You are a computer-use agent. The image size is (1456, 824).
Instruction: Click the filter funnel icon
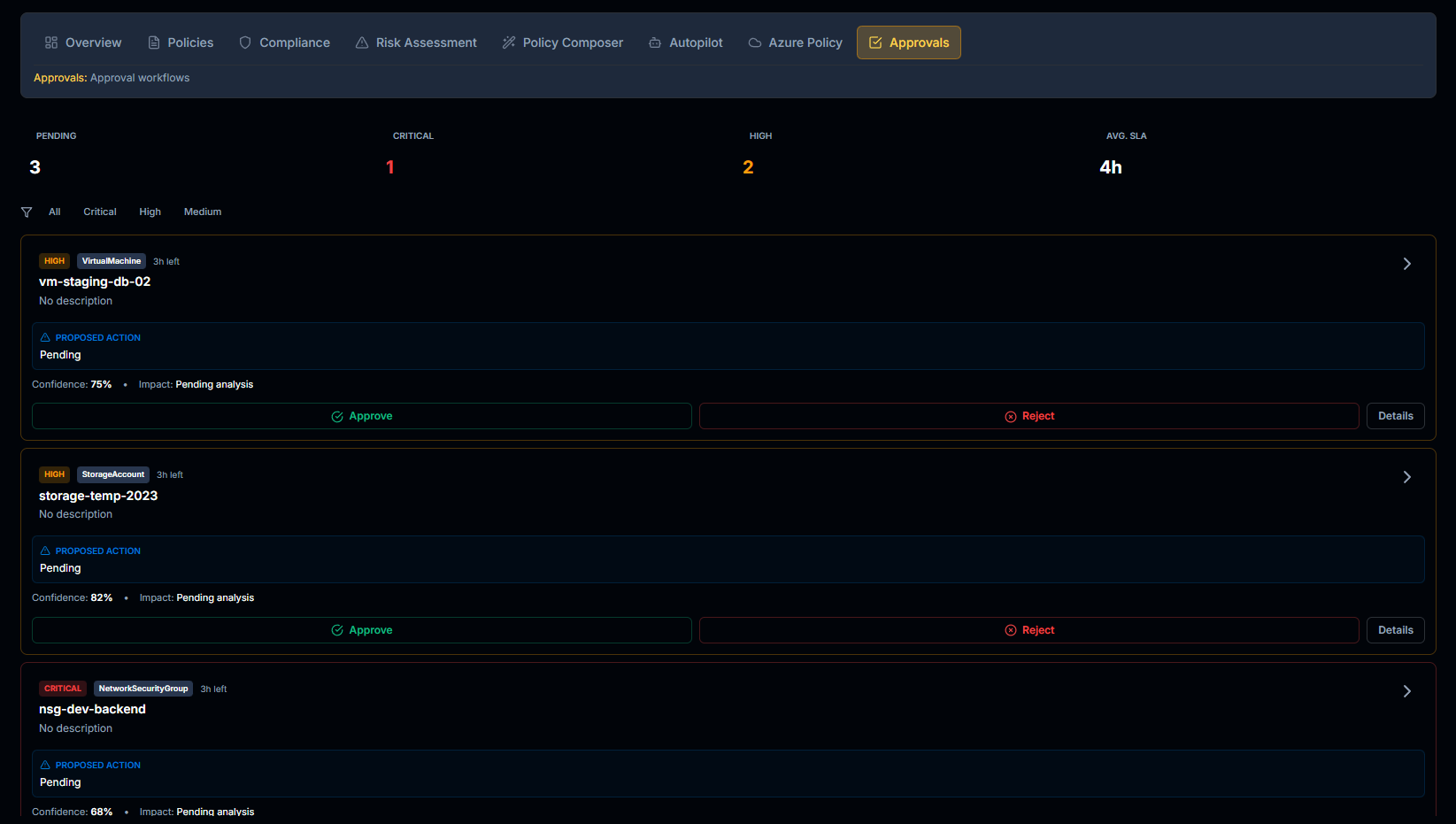tap(27, 212)
